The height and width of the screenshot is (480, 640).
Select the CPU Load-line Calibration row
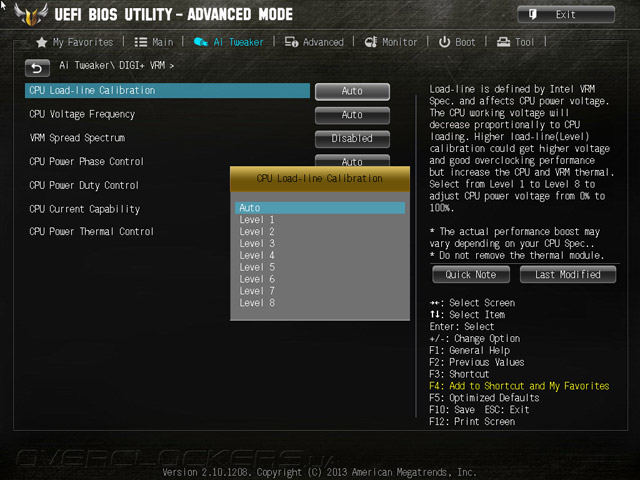click(167, 91)
